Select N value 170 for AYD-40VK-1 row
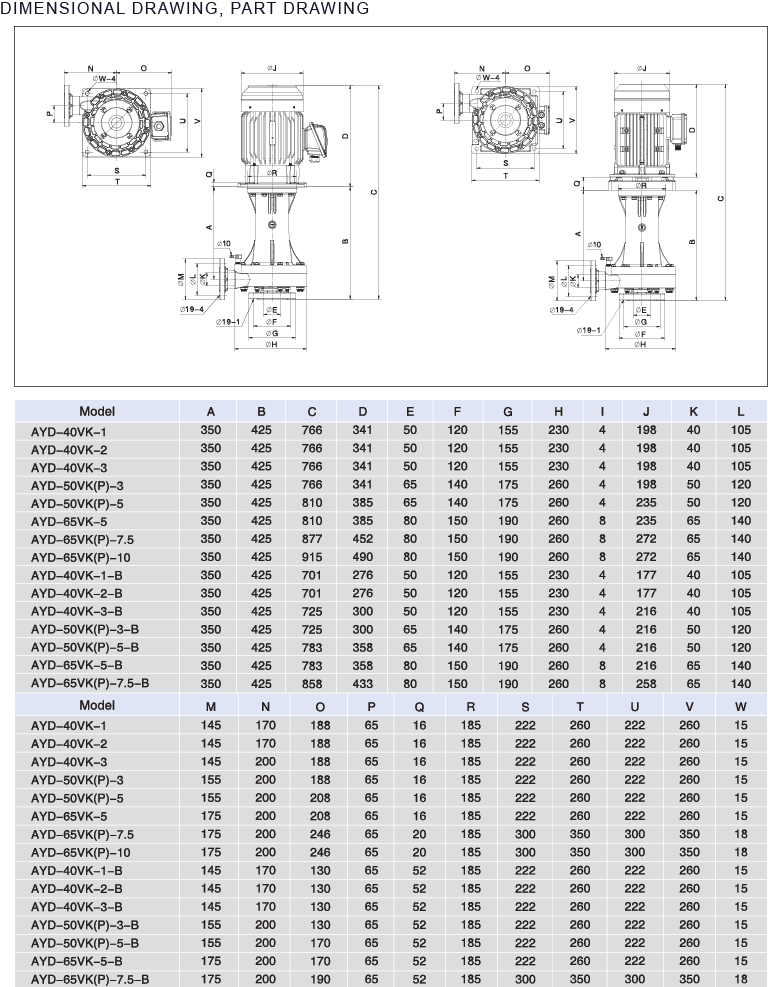The width and height of the screenshot is (768, 987). coord(266,725)
